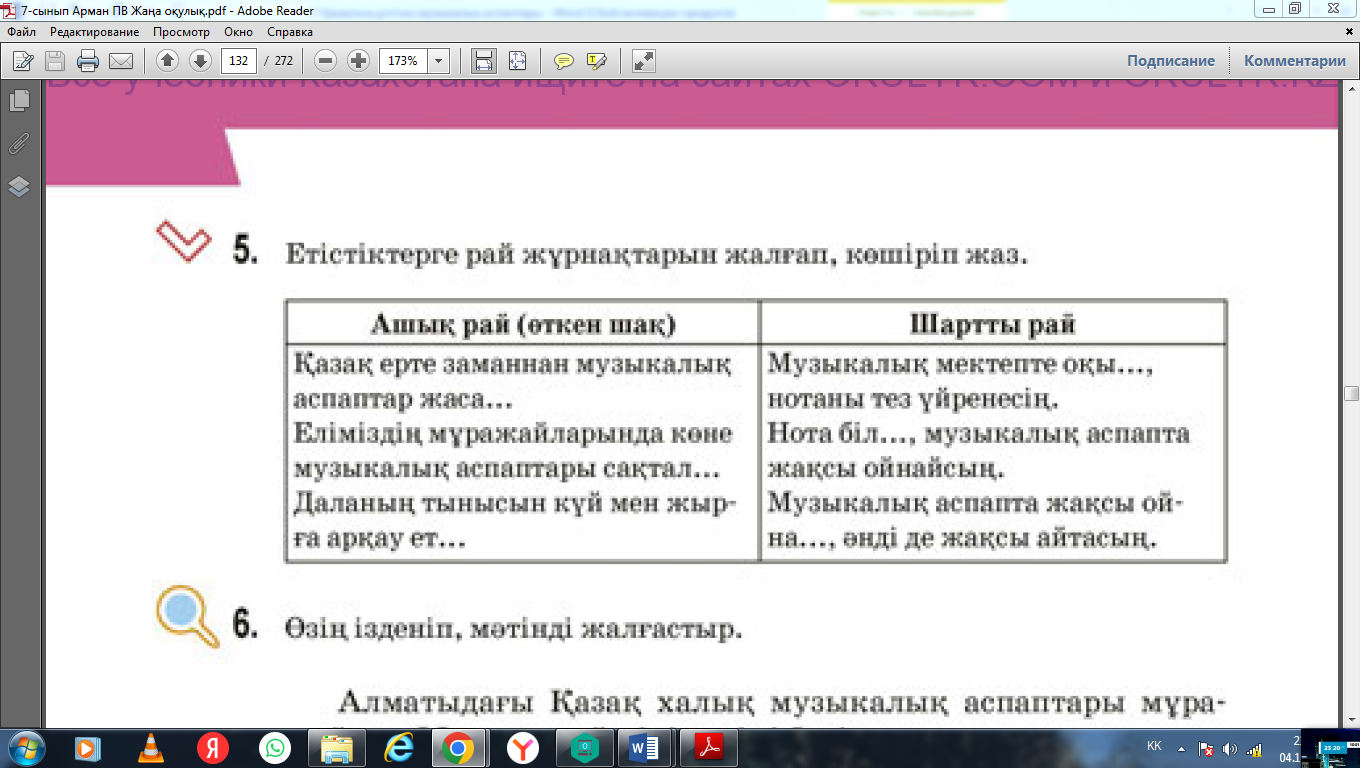Image resolution: width=1360 pixels, height=768 pixels.
Task: Switch to Read Mode with the expand arrows
Action: tap(644, 61)
